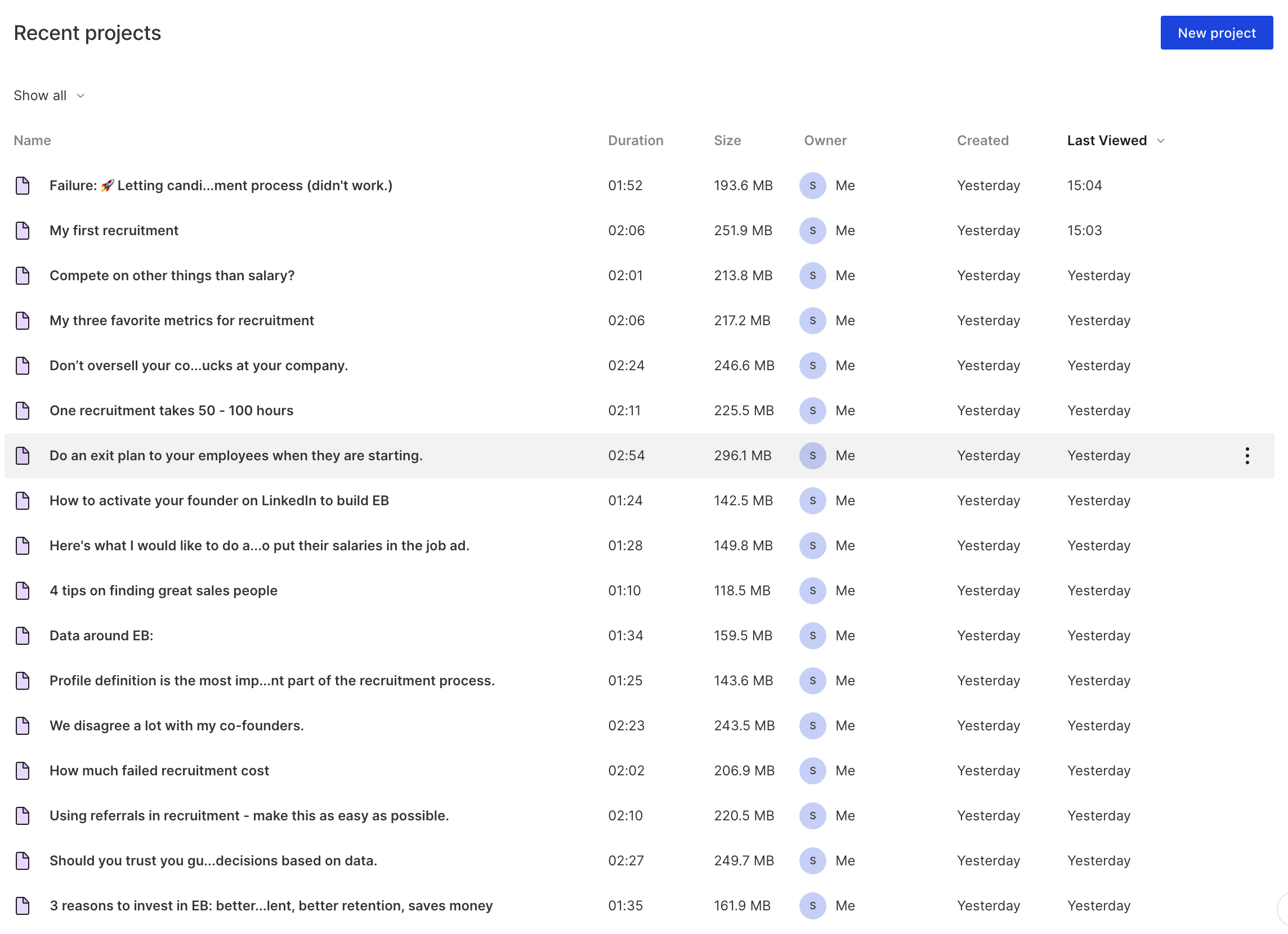This screenshot has height=934, width=1288.
Task: Open 'My first recruitment' project
Action: click(114, 231)
